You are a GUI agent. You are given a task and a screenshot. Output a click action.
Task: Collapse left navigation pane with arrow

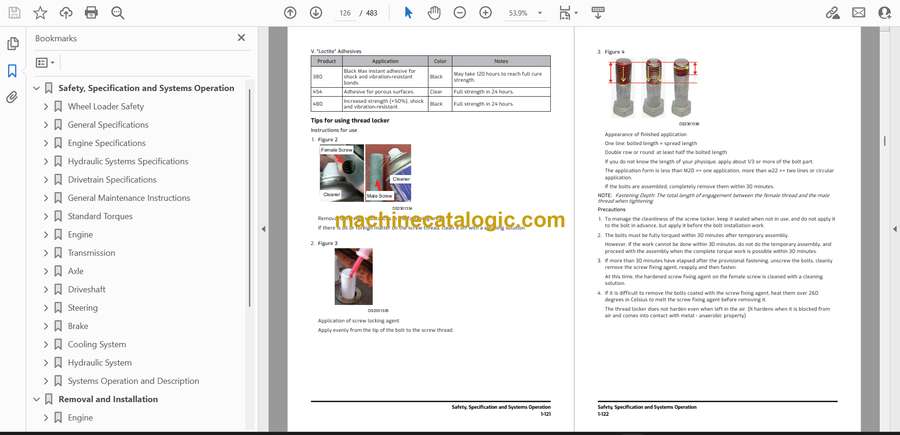(x=263, y=229)
